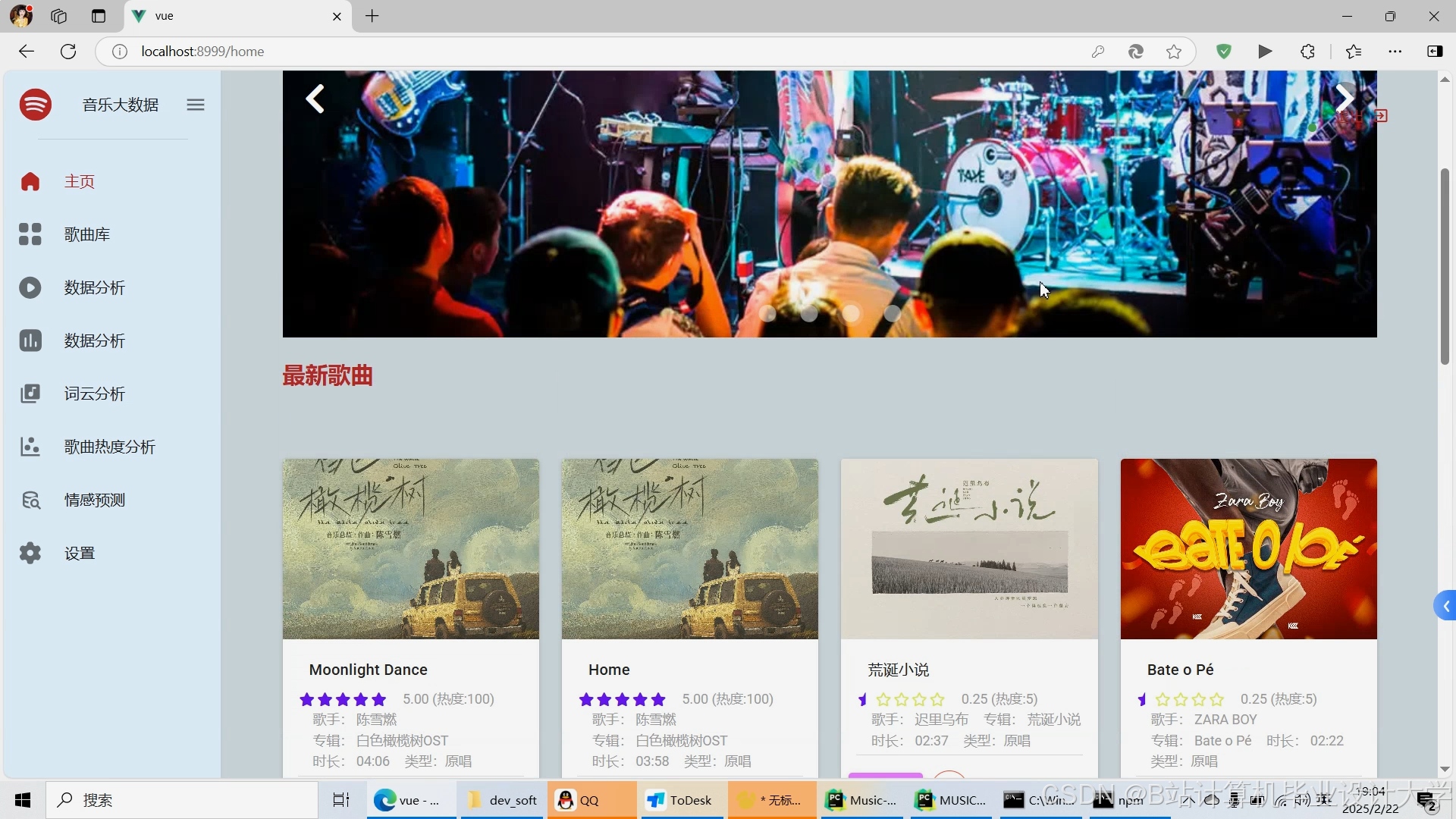Toggle sidebar with hamburger menu icon
Screen dimensions: 1456x819
pos(196,105)
